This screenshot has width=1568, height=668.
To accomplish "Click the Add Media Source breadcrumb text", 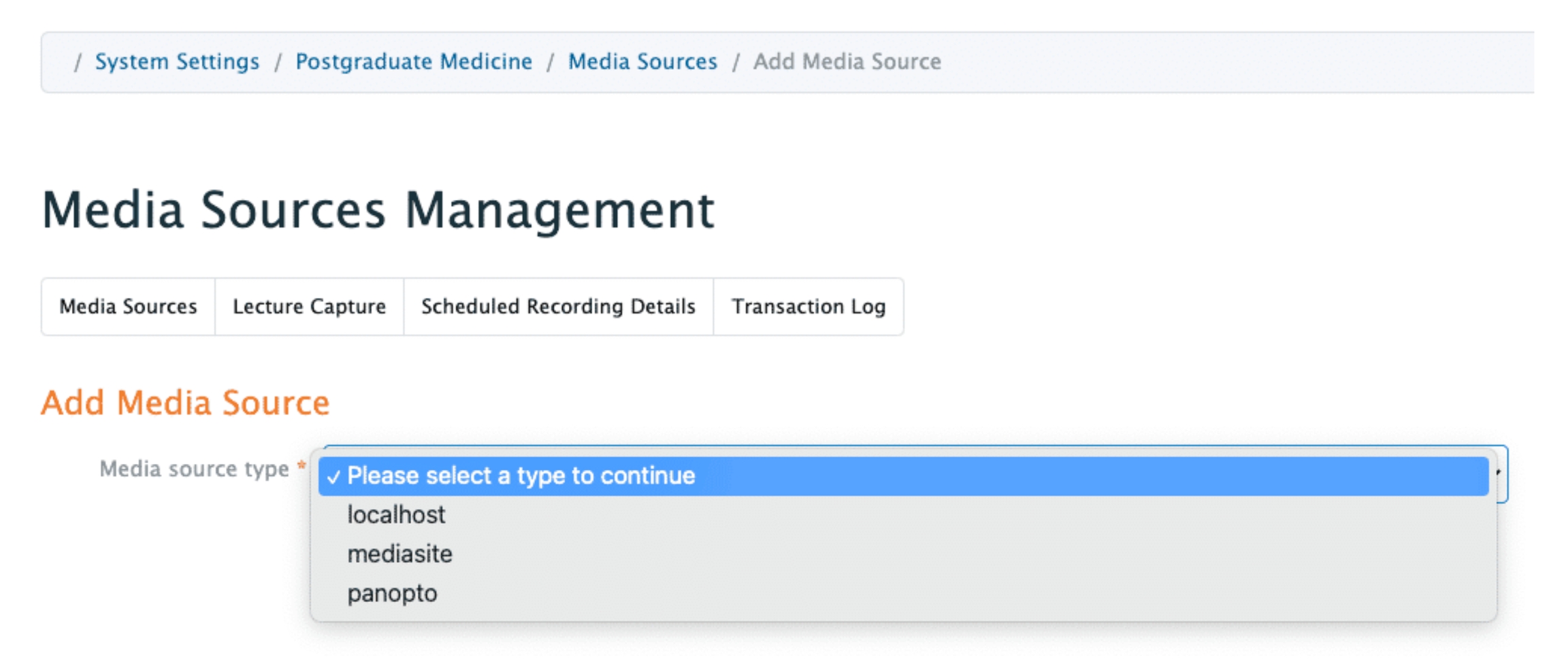I will pos(847,62).
